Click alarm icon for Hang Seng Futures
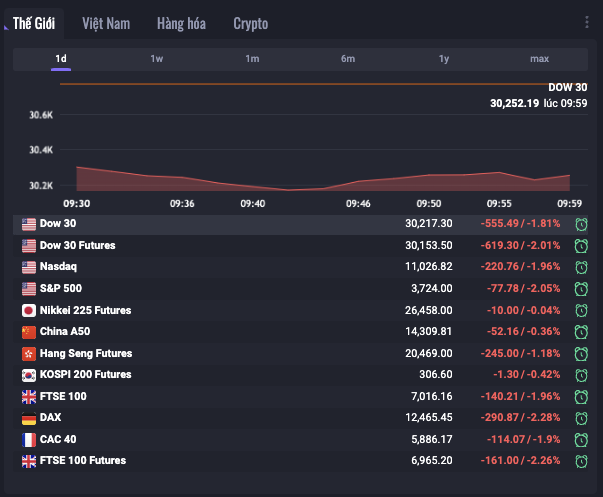The height and width of the screenshot is (497, 603). (x=581, y=353)
